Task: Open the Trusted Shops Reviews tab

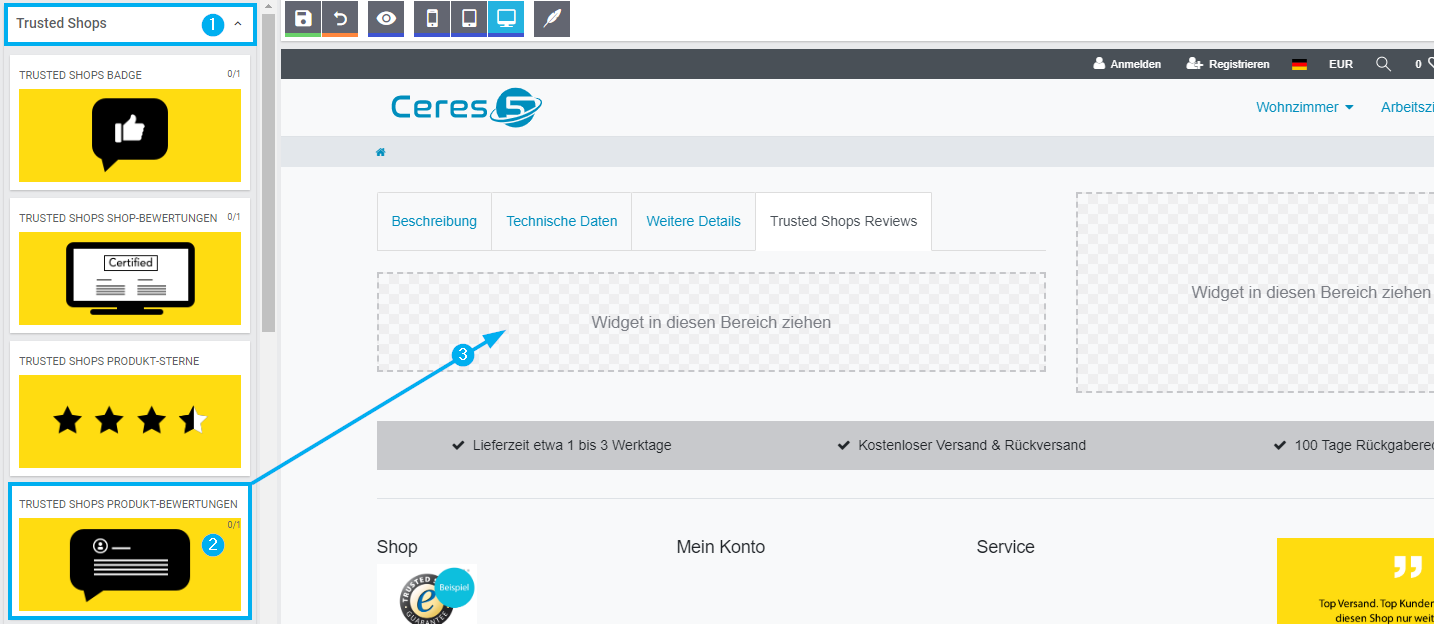Action: pos(843,221)
